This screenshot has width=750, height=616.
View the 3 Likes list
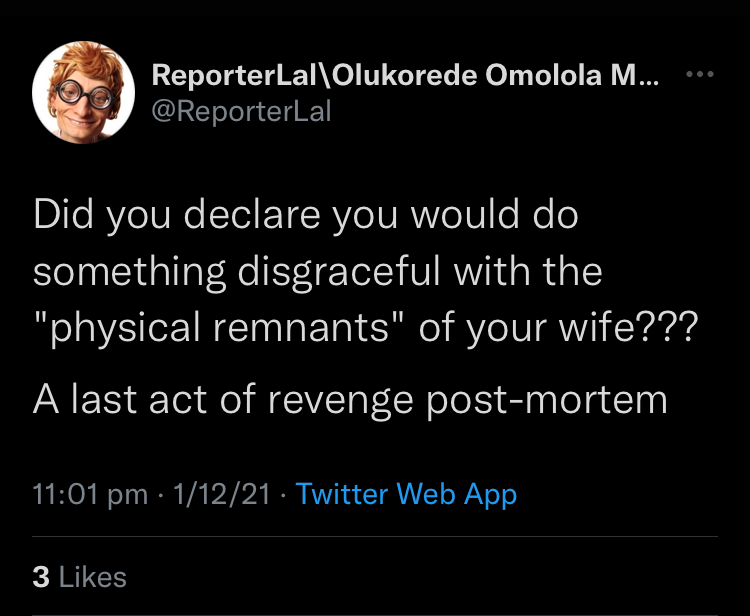[80, 576]
